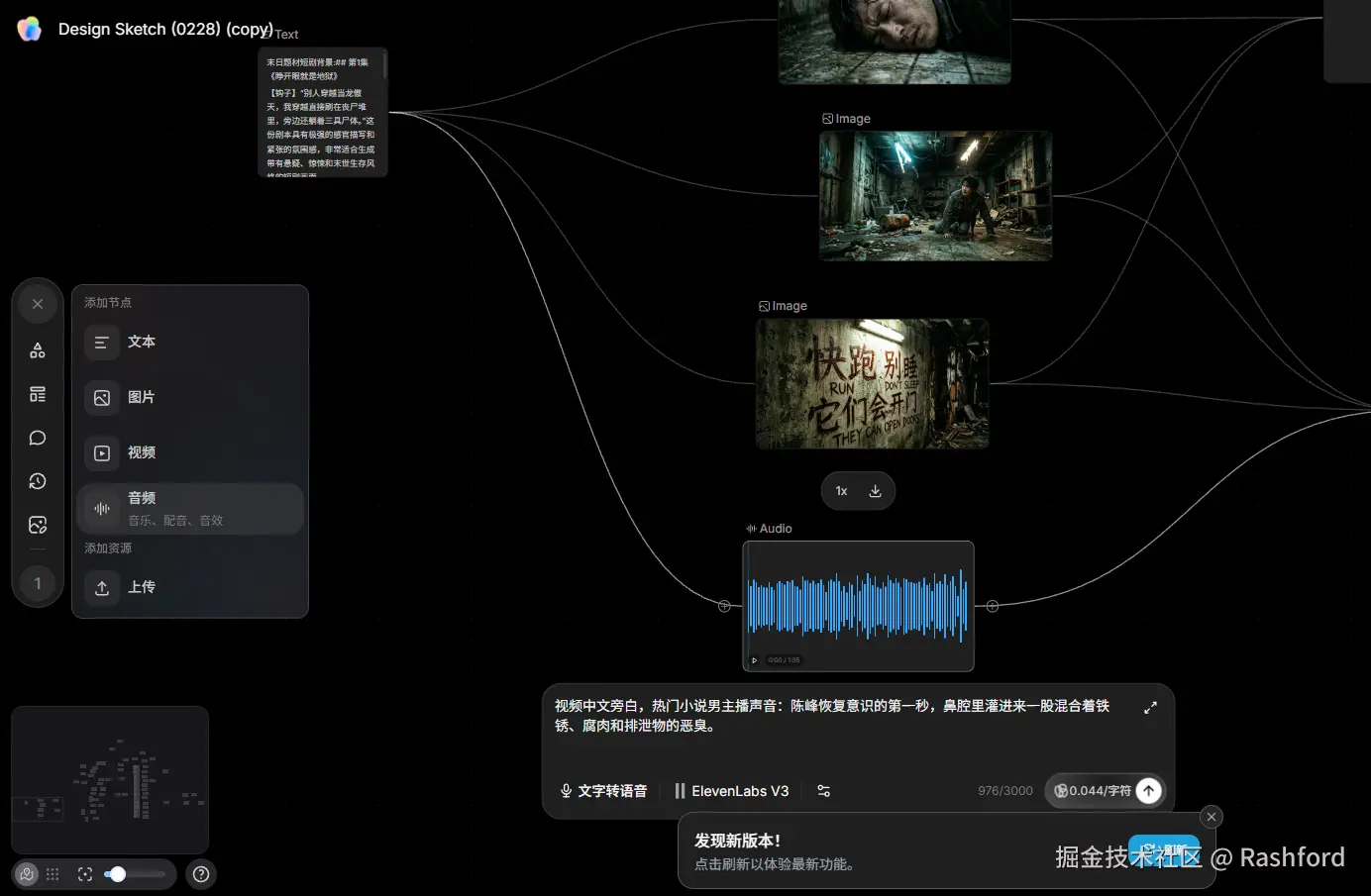
Task: Click the right connector plus of the Audio node
Action: pyautogui.click(x=993, y=606)
